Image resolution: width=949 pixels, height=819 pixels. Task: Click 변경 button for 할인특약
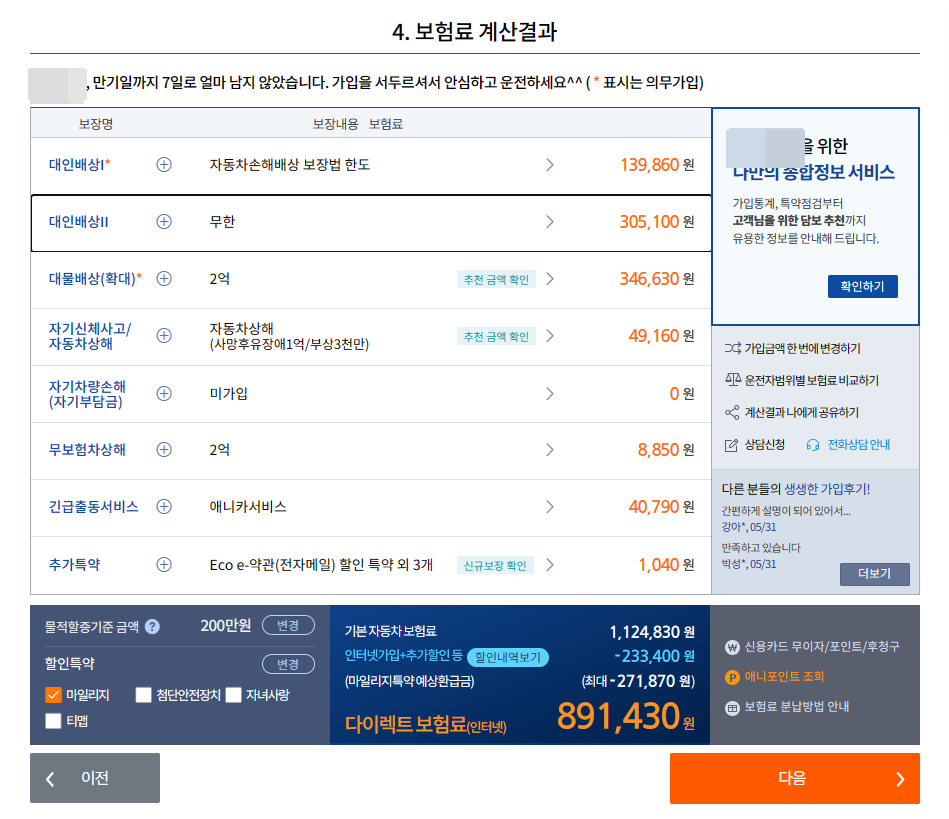(x=288, y=664)
